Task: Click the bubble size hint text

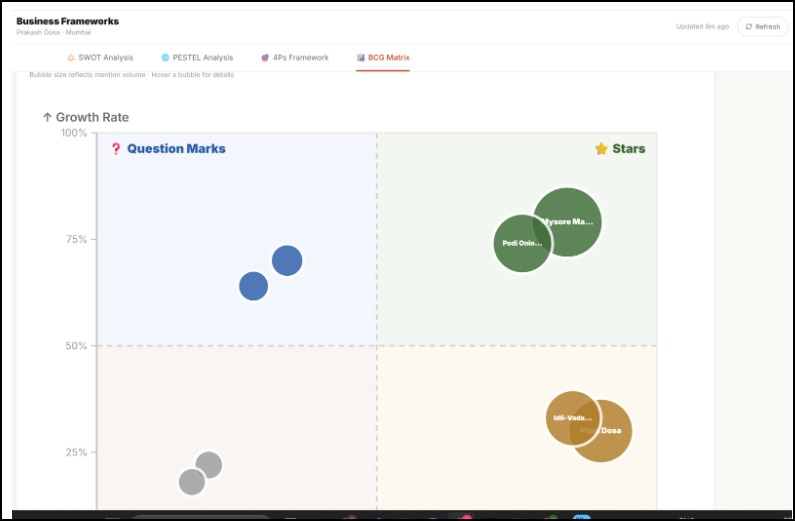Action: 131,75
